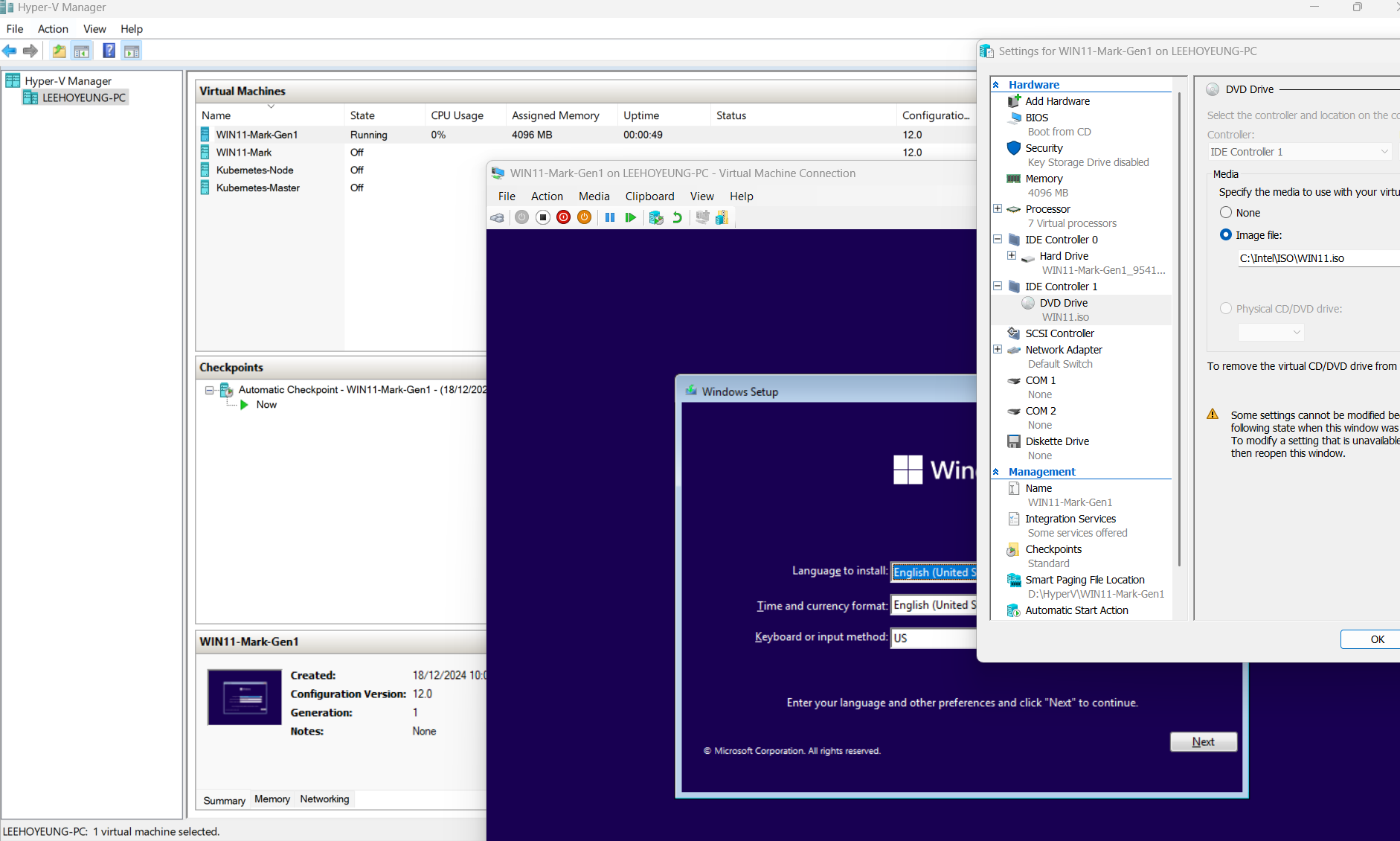Click Next in Windows Setup
The width and height of the screenshot is (1400, 841).
(x=1203, y=742)
